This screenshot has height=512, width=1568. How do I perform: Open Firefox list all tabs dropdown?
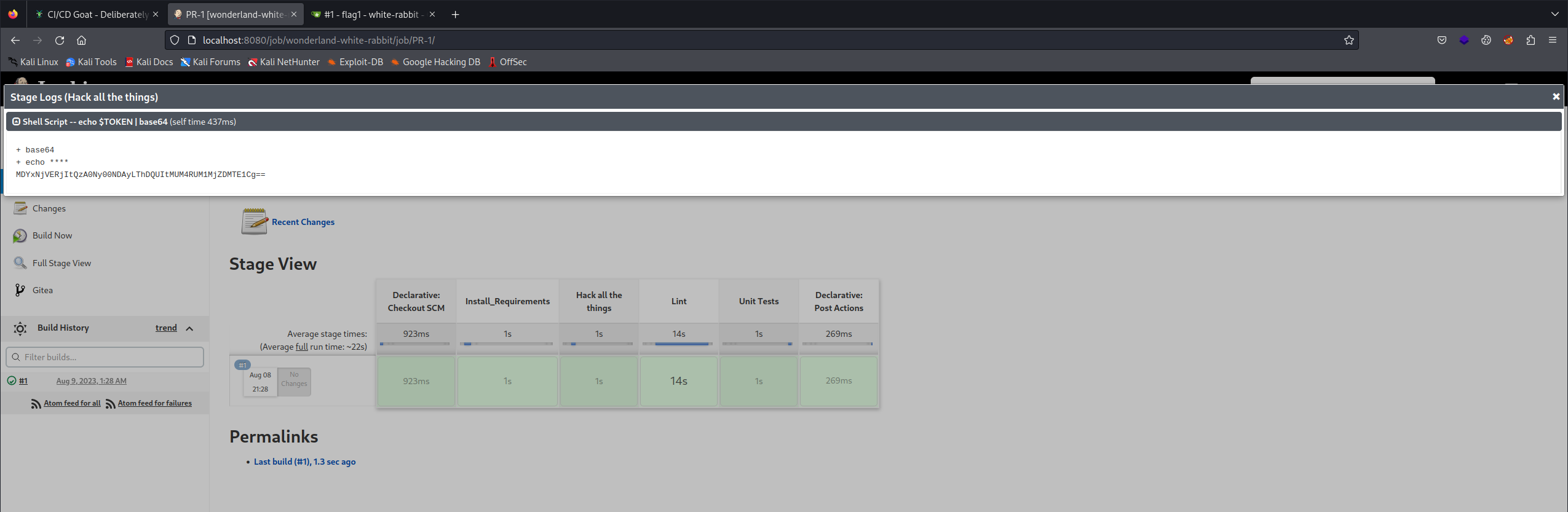click(x=1554, y=14)
